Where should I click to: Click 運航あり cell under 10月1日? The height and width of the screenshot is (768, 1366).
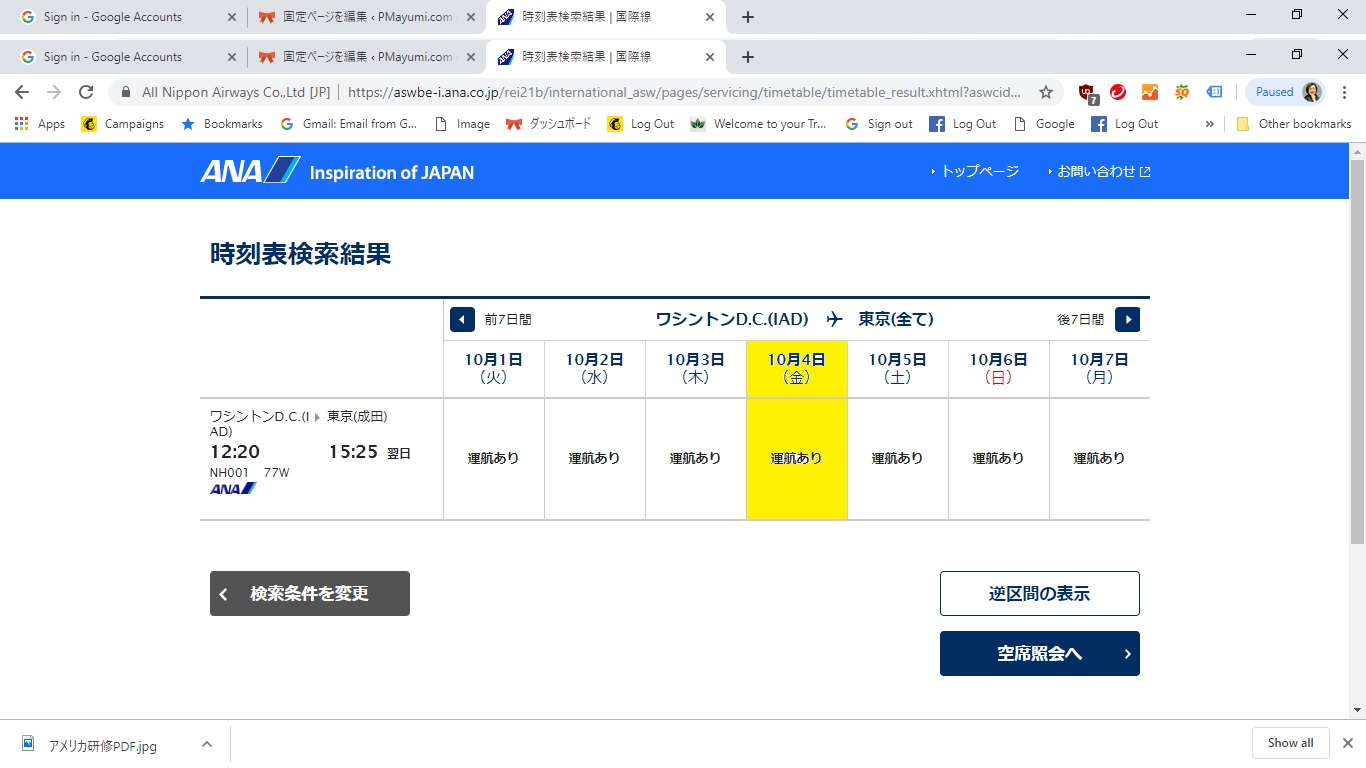pyautogui.click(x=494, y=459)
